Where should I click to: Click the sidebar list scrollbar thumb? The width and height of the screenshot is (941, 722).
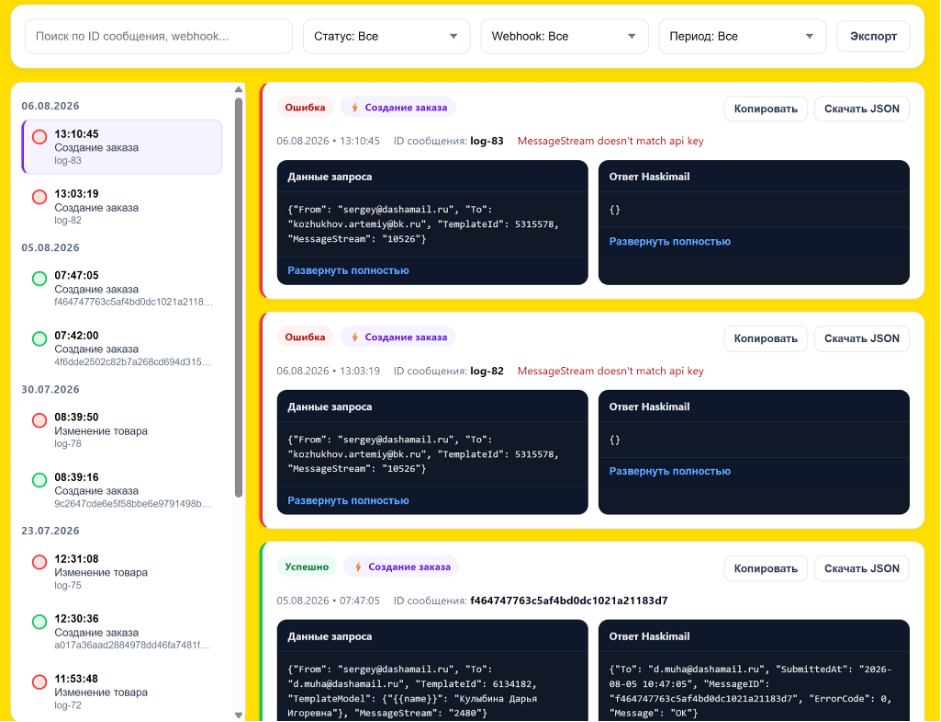pos(238,297)
